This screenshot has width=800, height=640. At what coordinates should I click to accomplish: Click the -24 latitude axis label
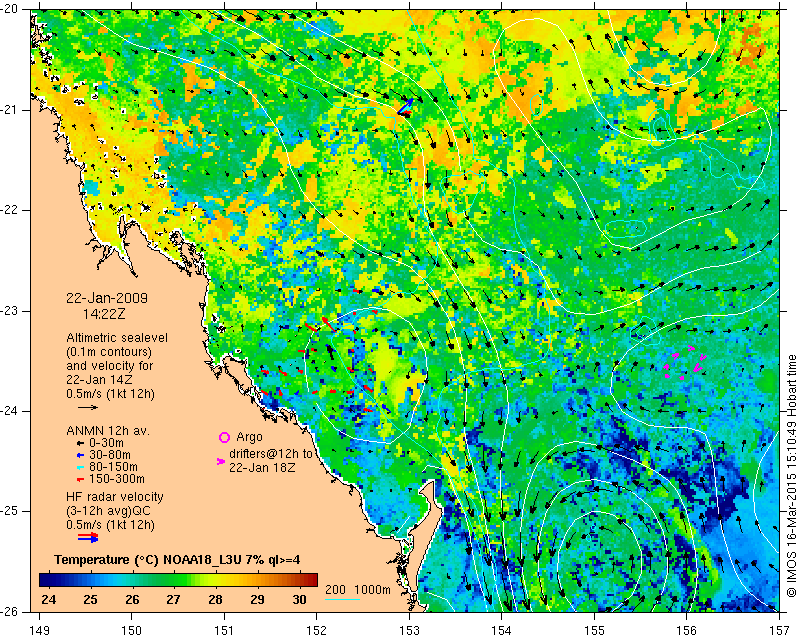(11, 411)
